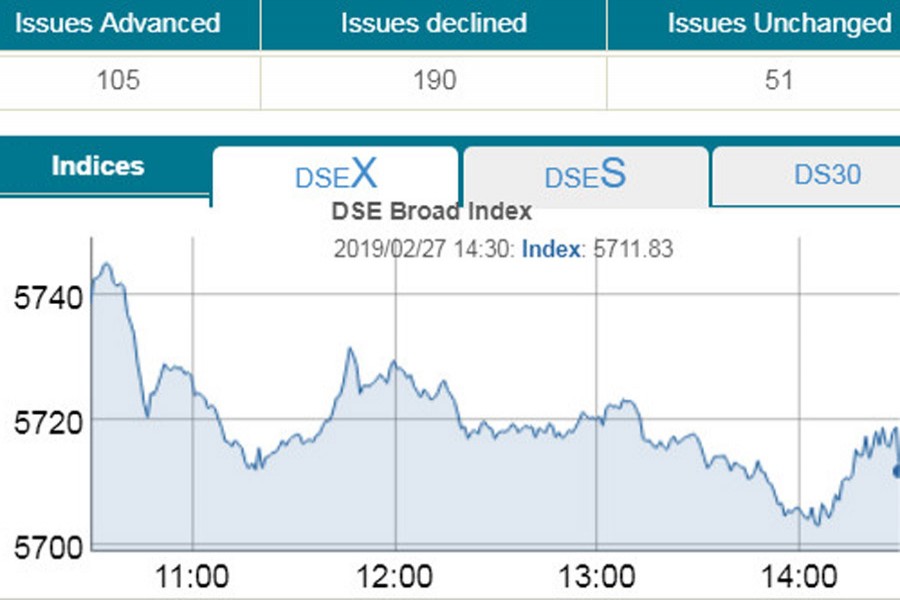The height and width of the screenshot is (600, 900).
Task: Click the index value 5711.83 readout
Action: click(x=634, y=249)
